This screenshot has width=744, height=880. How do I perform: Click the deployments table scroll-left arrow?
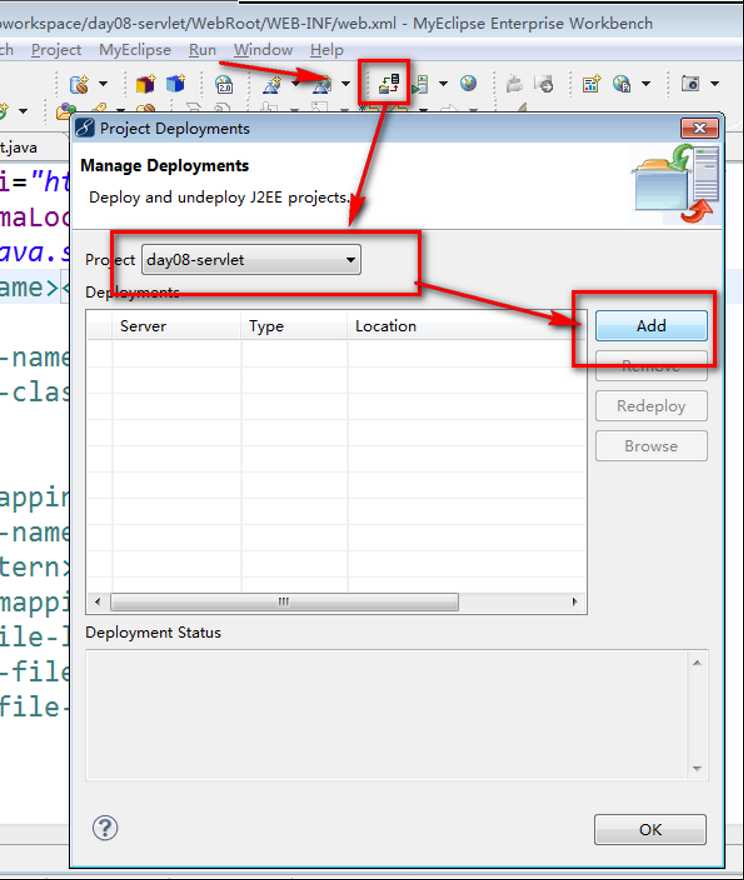(x=98, y=602)
